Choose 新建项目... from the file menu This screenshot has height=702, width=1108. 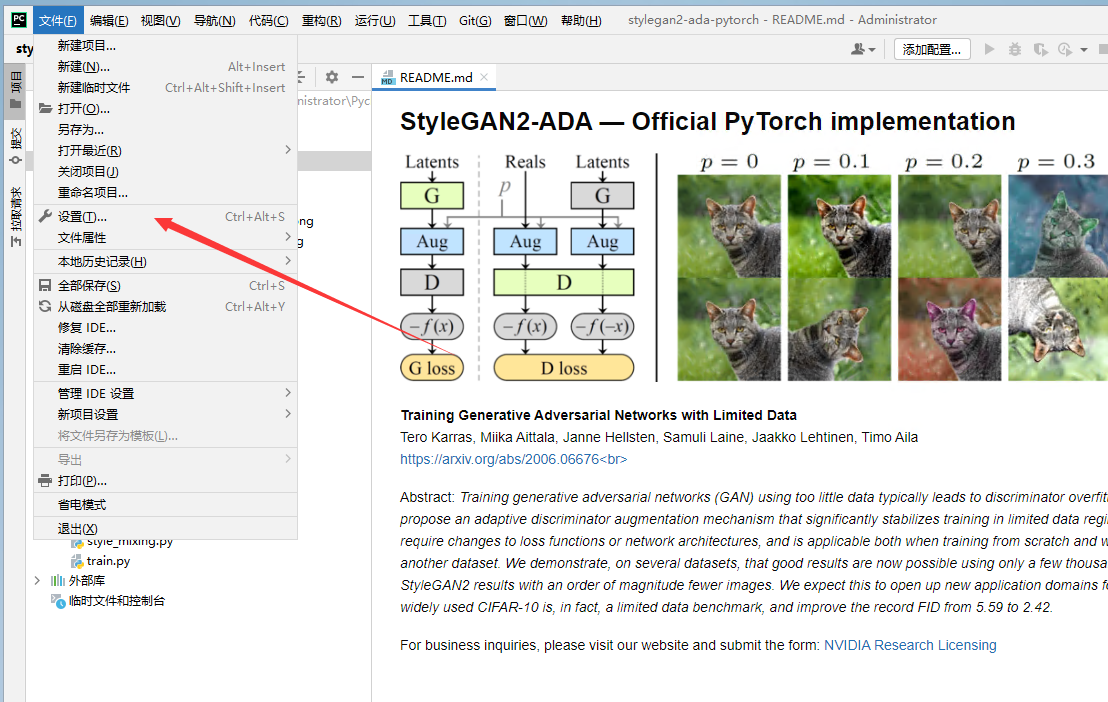pos(165,46)
